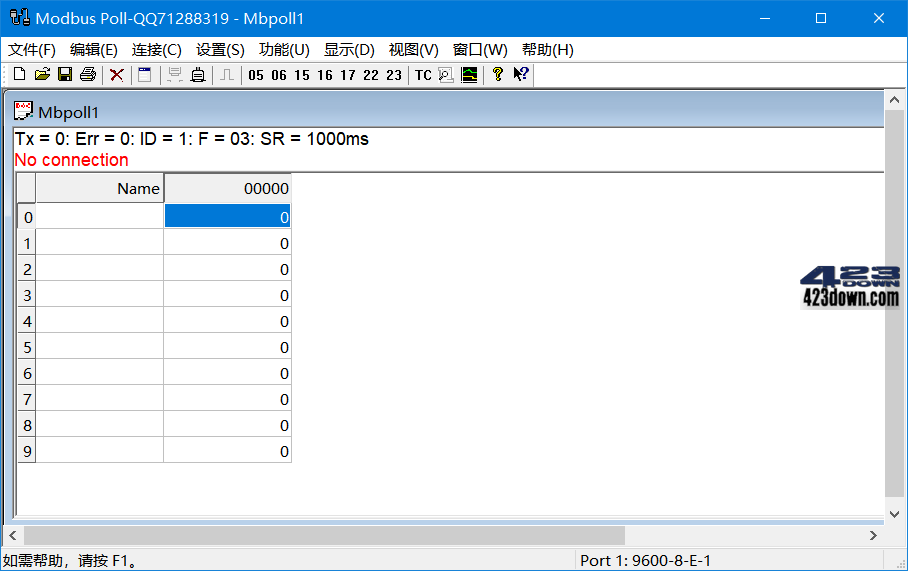Image resolution: width=908 pixels, height=571 pixels.
Task: Open the 功能(U) menu
Action: tap(284, 50)
